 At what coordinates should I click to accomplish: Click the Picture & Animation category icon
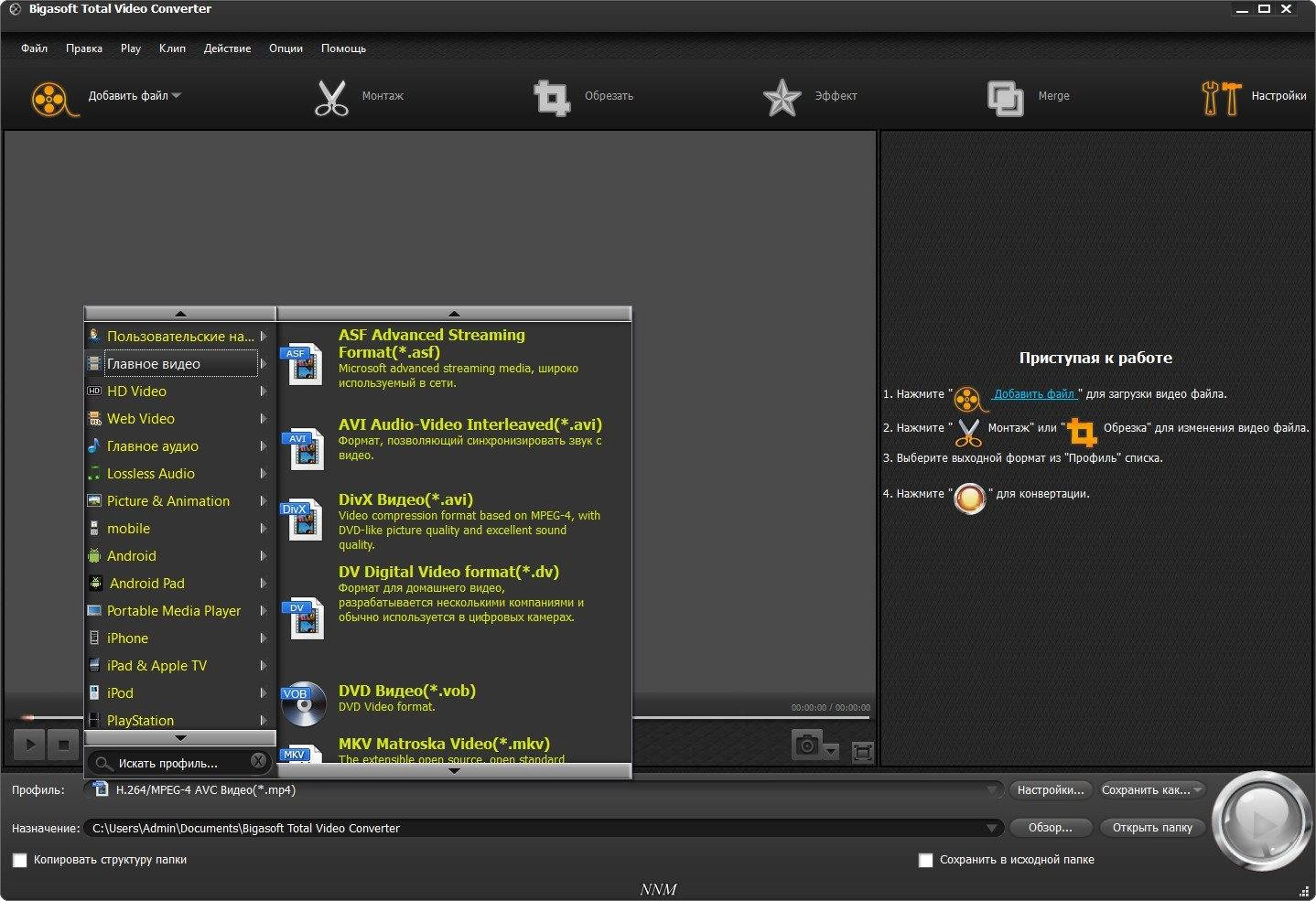coord(94,501)
